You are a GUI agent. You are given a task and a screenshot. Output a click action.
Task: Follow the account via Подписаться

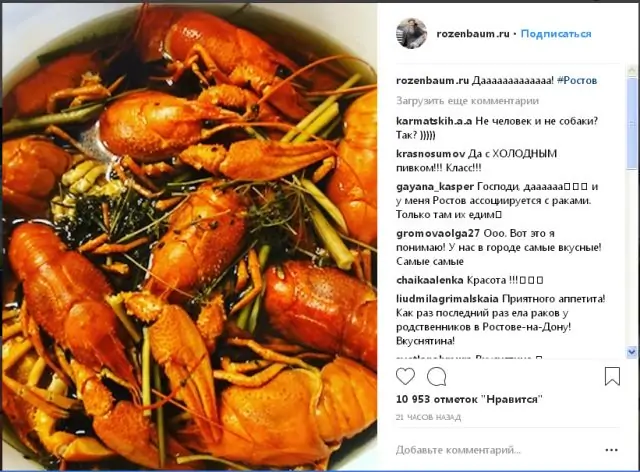(556, 33)
